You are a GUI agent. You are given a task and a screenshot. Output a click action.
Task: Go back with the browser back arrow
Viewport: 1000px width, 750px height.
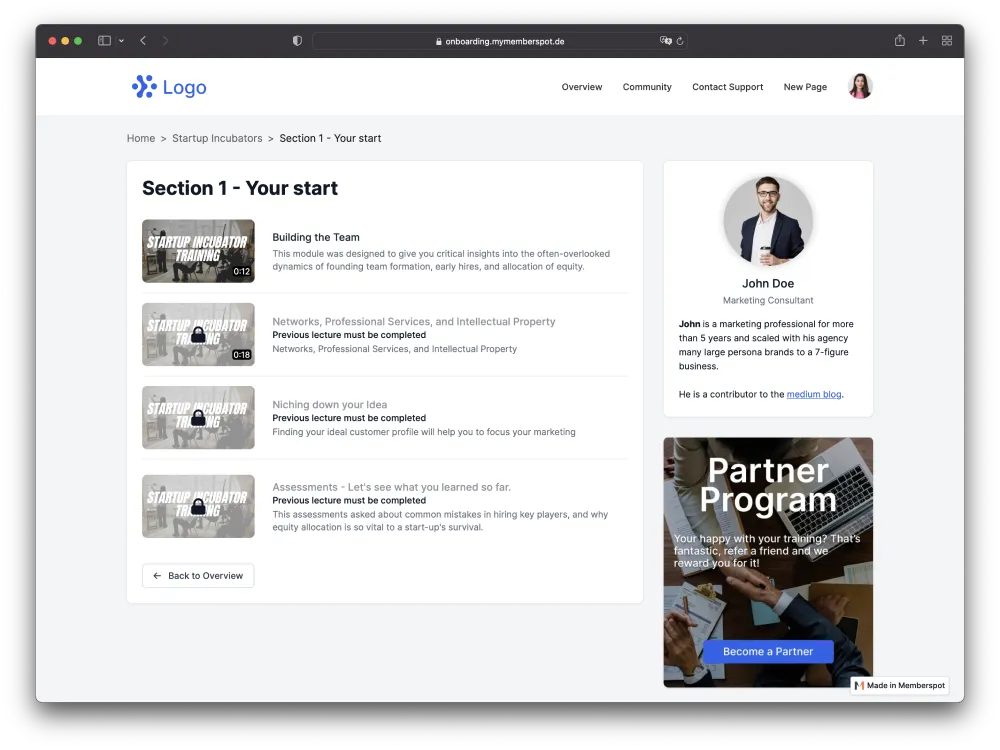(x=143, y=41)
